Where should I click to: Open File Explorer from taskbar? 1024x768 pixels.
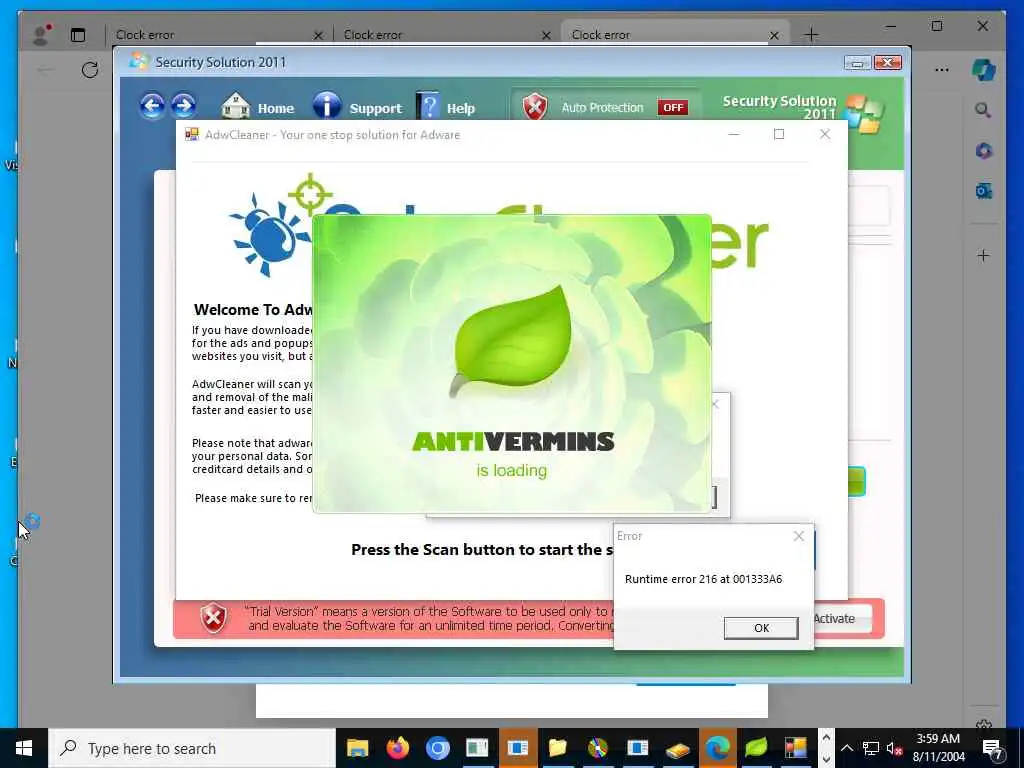click(x=357, y=748)
